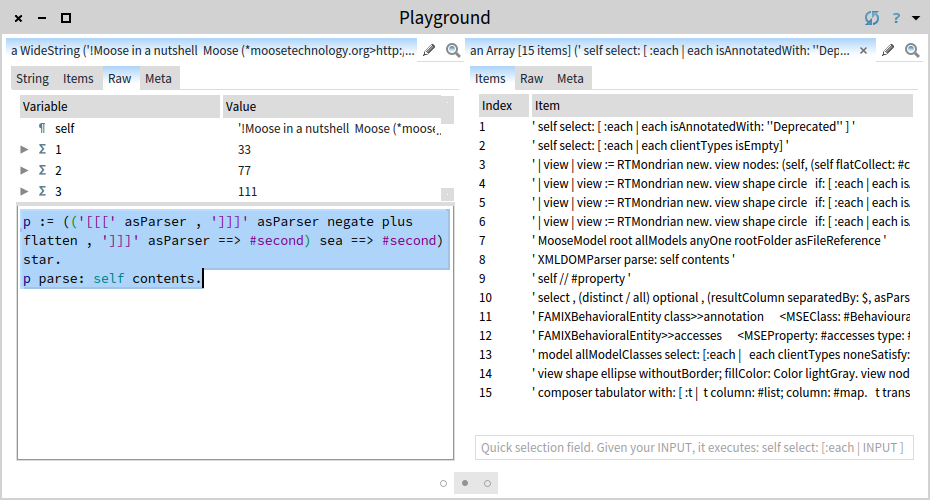This screenshot has height=500, width=930.
Task: Select item 15 'composer tabulator with'
Action: pyautogui.click(x=695, y=392)
